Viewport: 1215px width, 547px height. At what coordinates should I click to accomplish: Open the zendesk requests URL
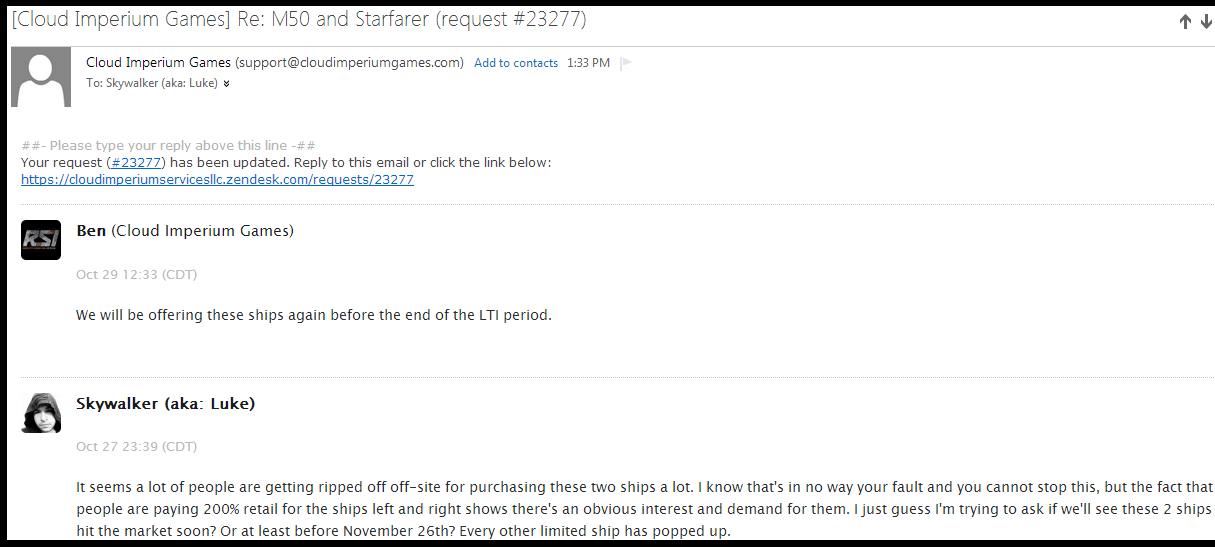click(217, 180)
